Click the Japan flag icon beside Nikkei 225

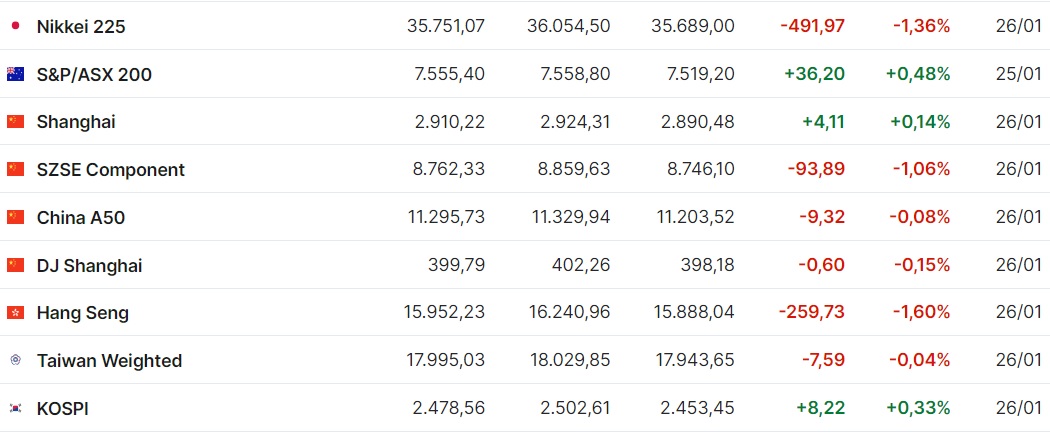15,26
